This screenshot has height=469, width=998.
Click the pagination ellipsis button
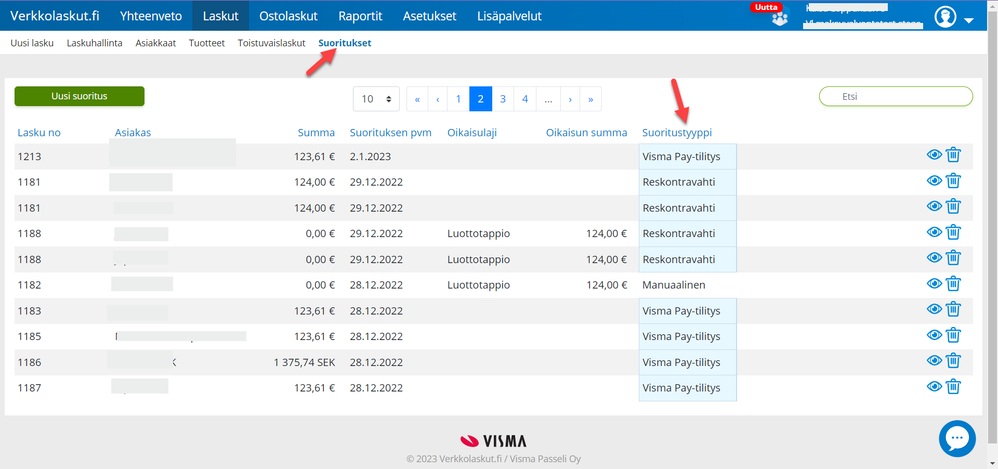(x=548, y=99)
